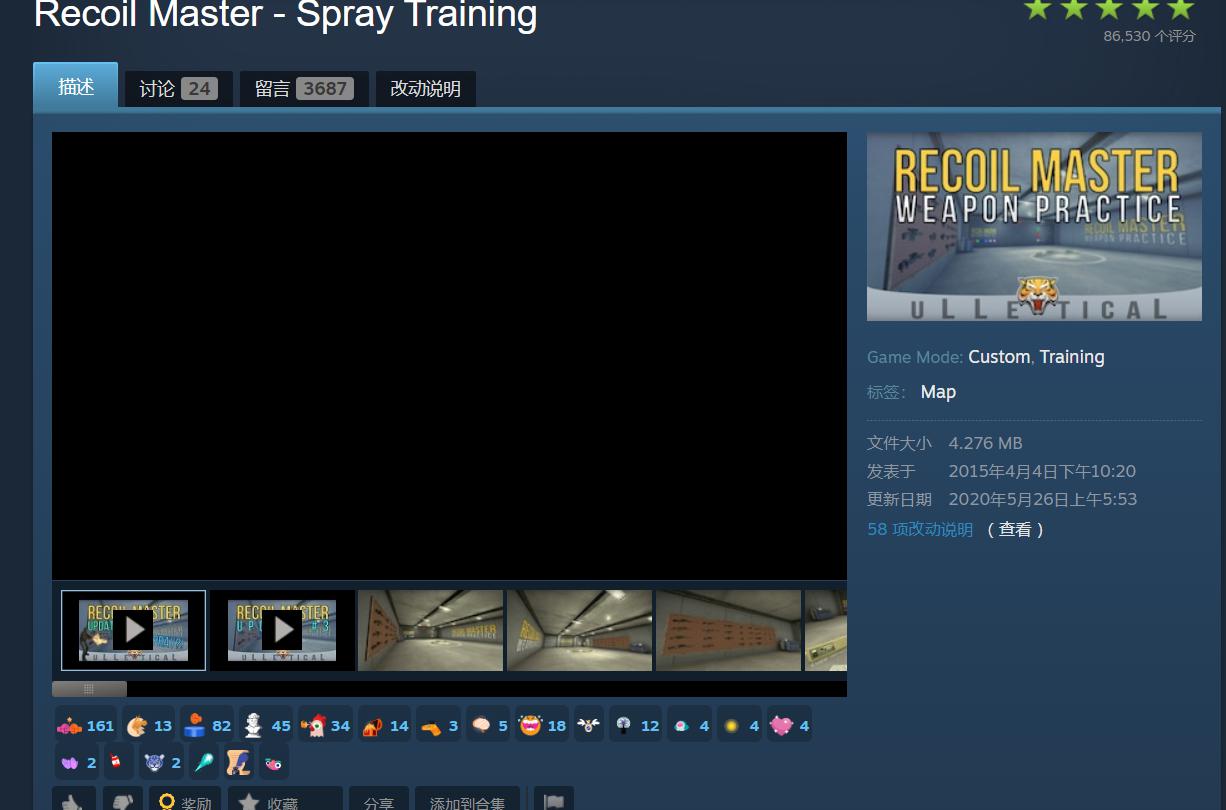Click the Map tag link
Viewport: 1226px width, 810px height.
pyautogui.click(x=938, y=392)
